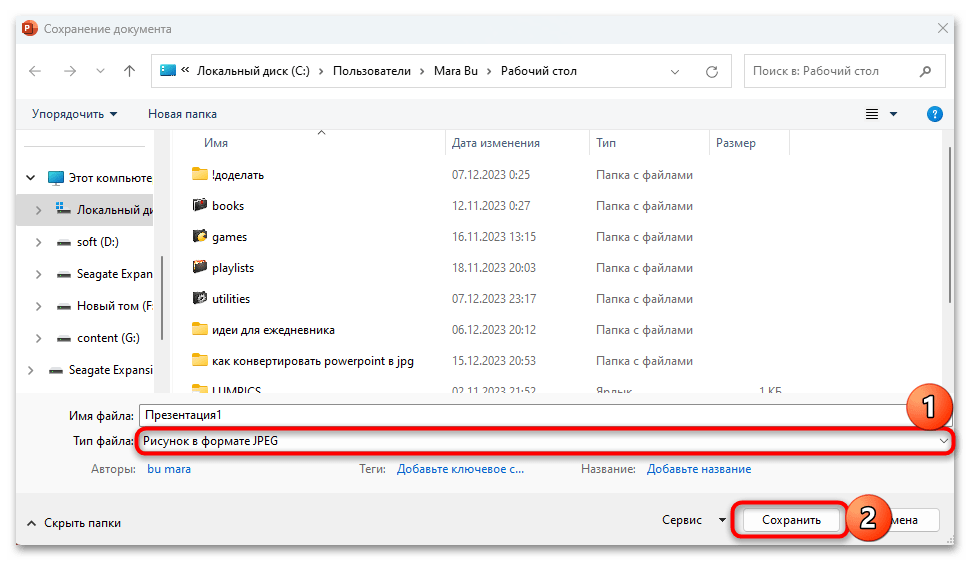Click the file list vertical scrollbar
970x561 pixels.
click(949, 224)
